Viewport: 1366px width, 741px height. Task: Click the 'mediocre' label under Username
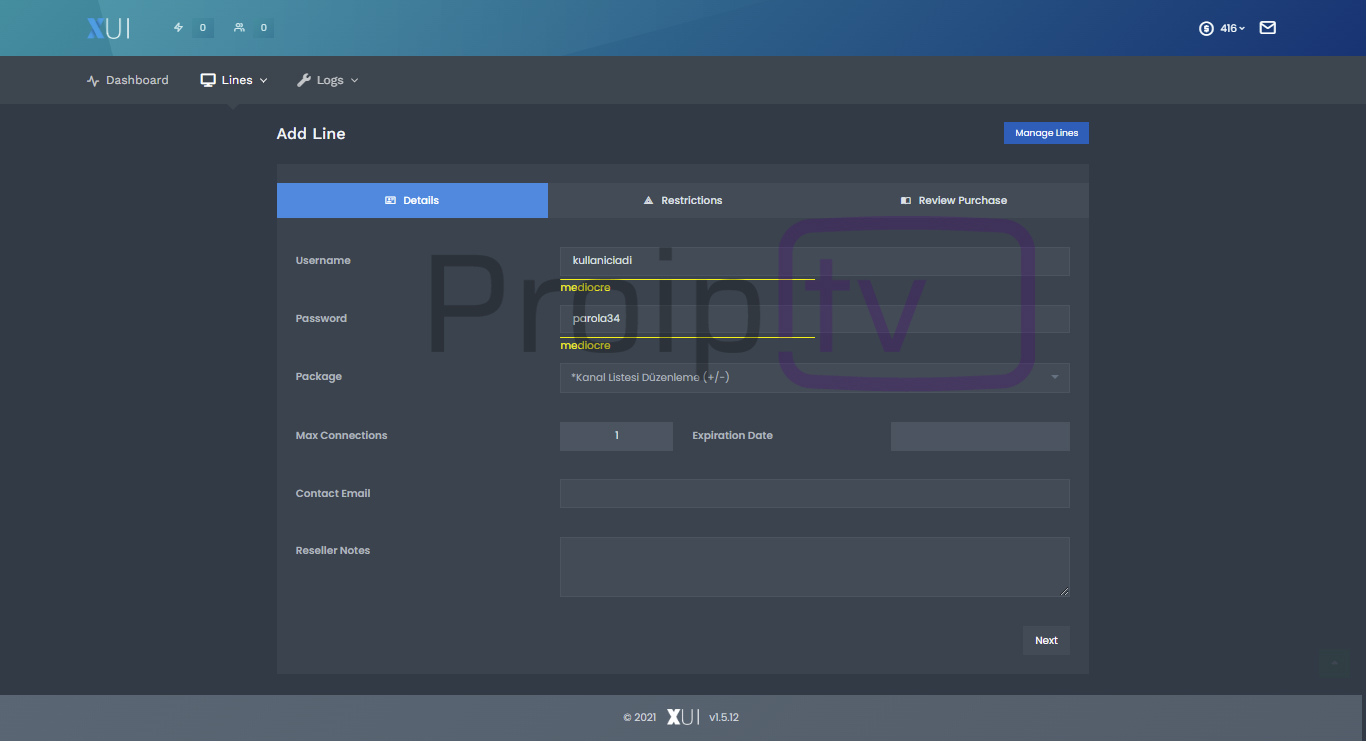tap(585, 288)
